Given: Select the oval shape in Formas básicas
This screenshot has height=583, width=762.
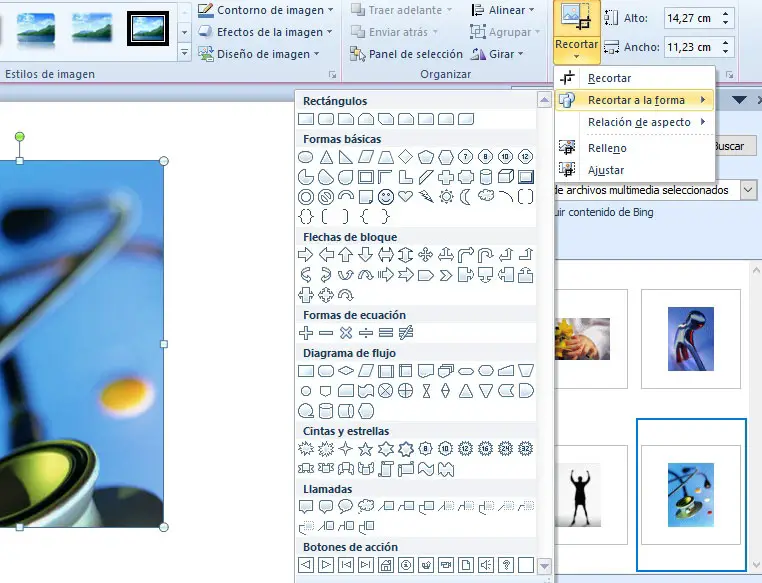Looking at the screenshot, I should (x=305, y=157).
